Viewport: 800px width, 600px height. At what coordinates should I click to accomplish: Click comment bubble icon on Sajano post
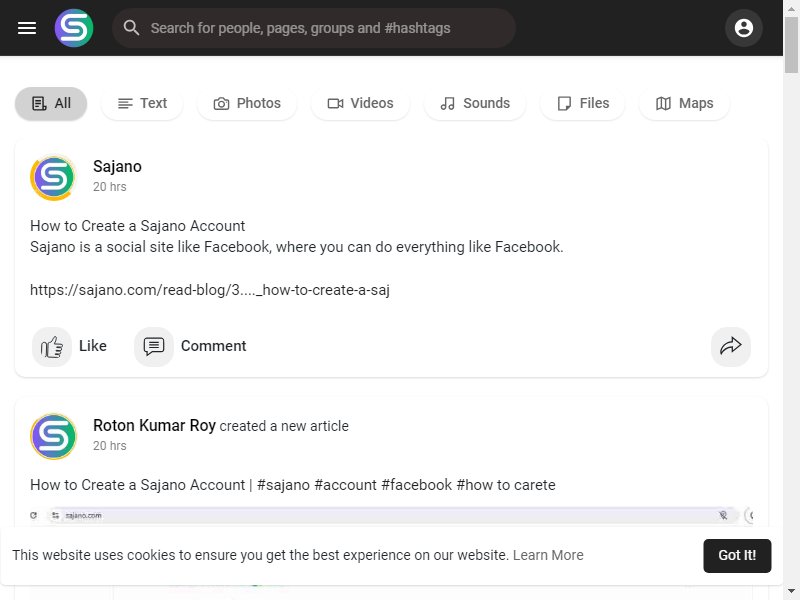pos(154,347)
